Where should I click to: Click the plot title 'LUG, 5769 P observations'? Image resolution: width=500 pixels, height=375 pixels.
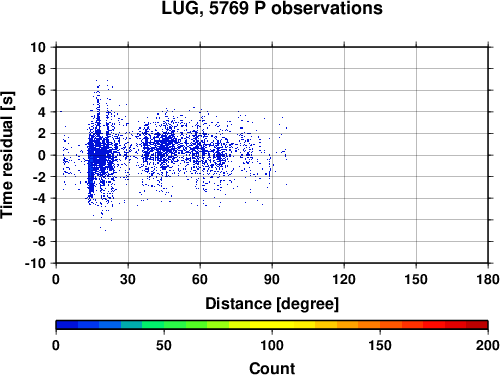coord(272,8)
